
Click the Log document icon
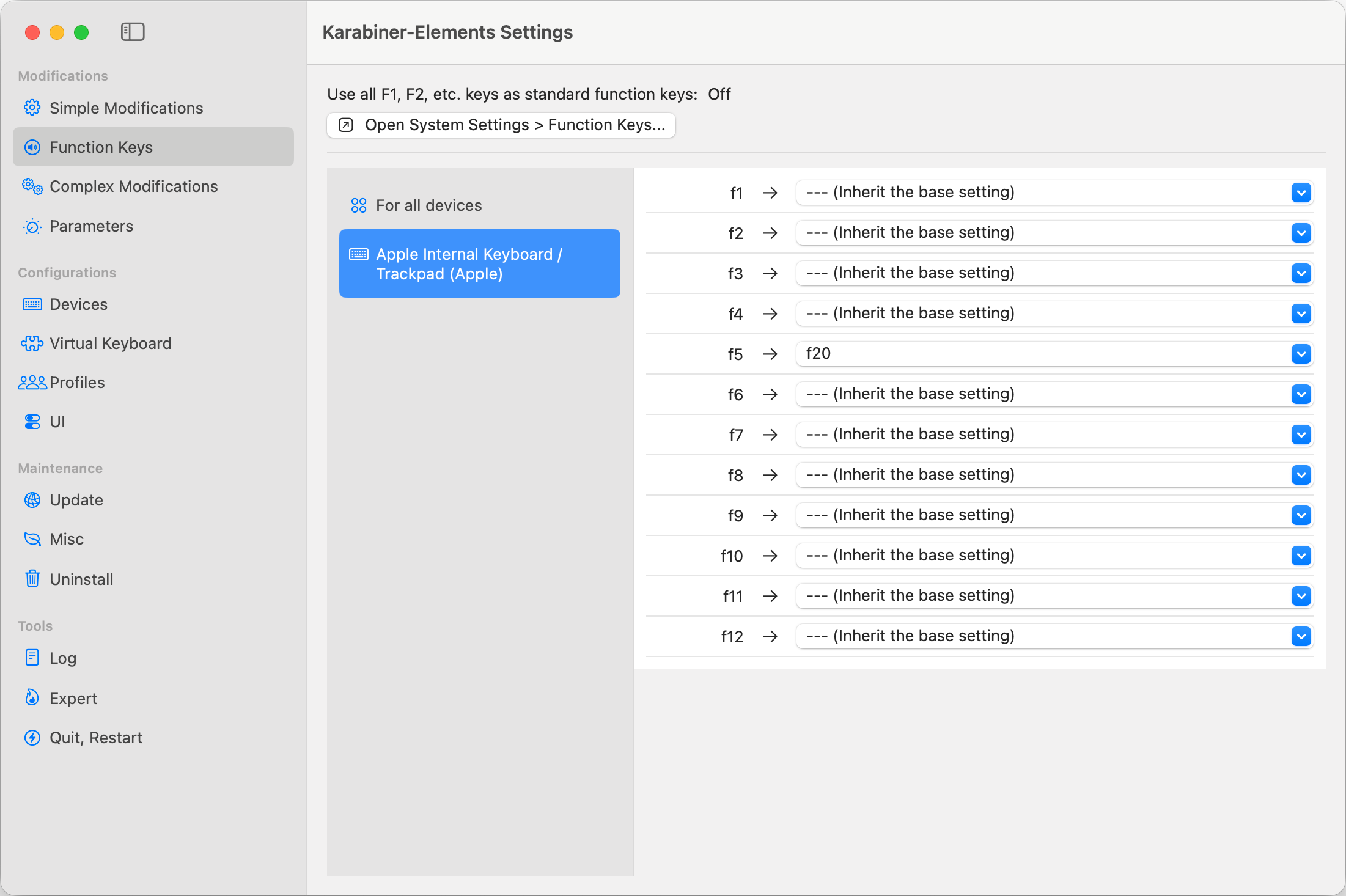point(32,658)
